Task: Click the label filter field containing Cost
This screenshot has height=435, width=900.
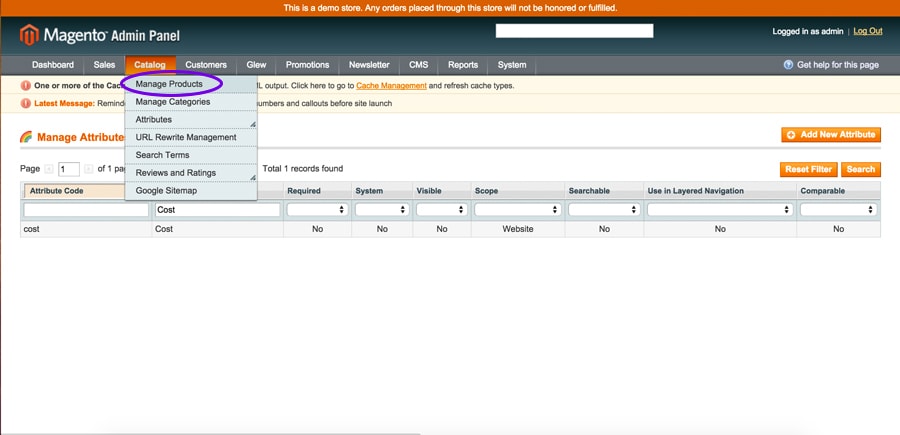Action: 218,210
